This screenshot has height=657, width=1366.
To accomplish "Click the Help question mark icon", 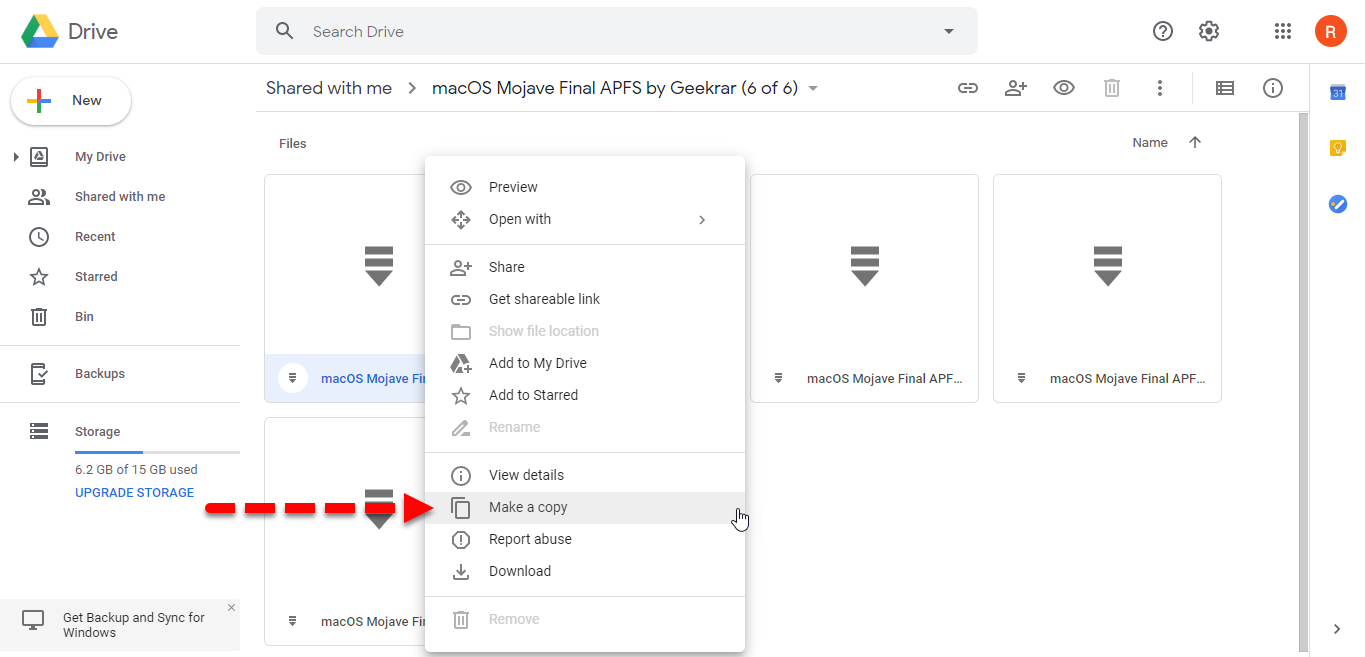I will tap(1163, 31).
